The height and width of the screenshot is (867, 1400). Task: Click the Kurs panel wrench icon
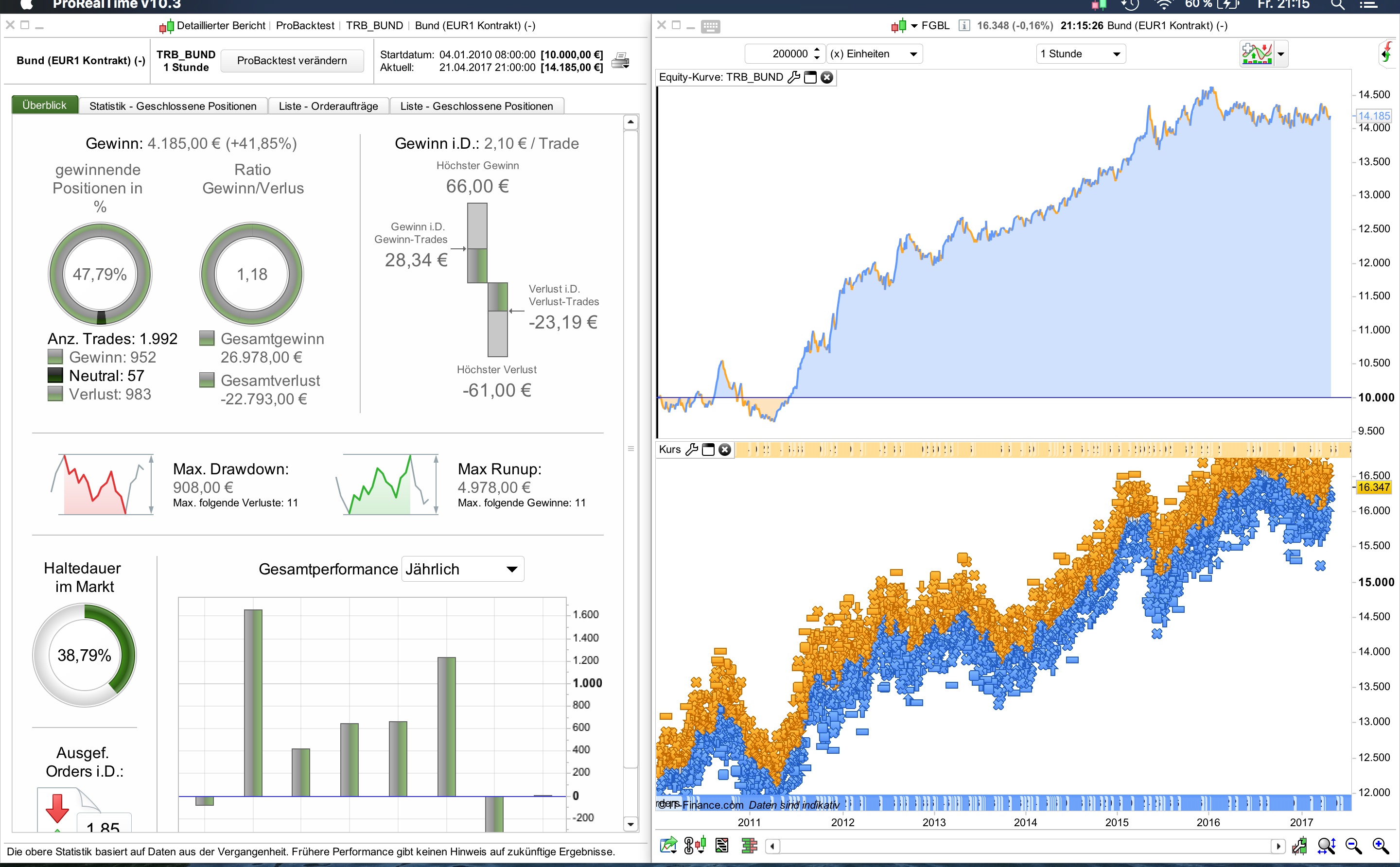point(692,450)
